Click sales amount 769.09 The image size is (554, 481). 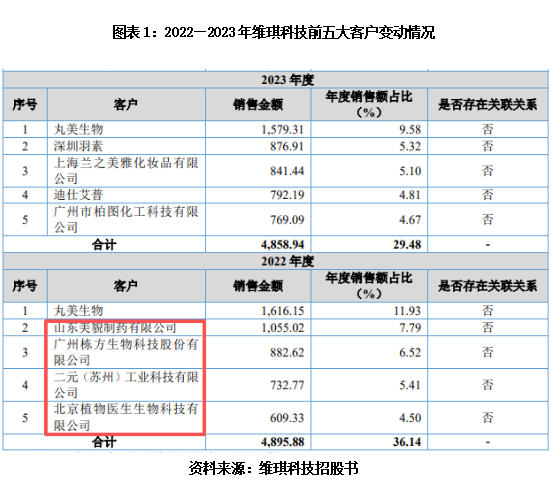point(287,219)
